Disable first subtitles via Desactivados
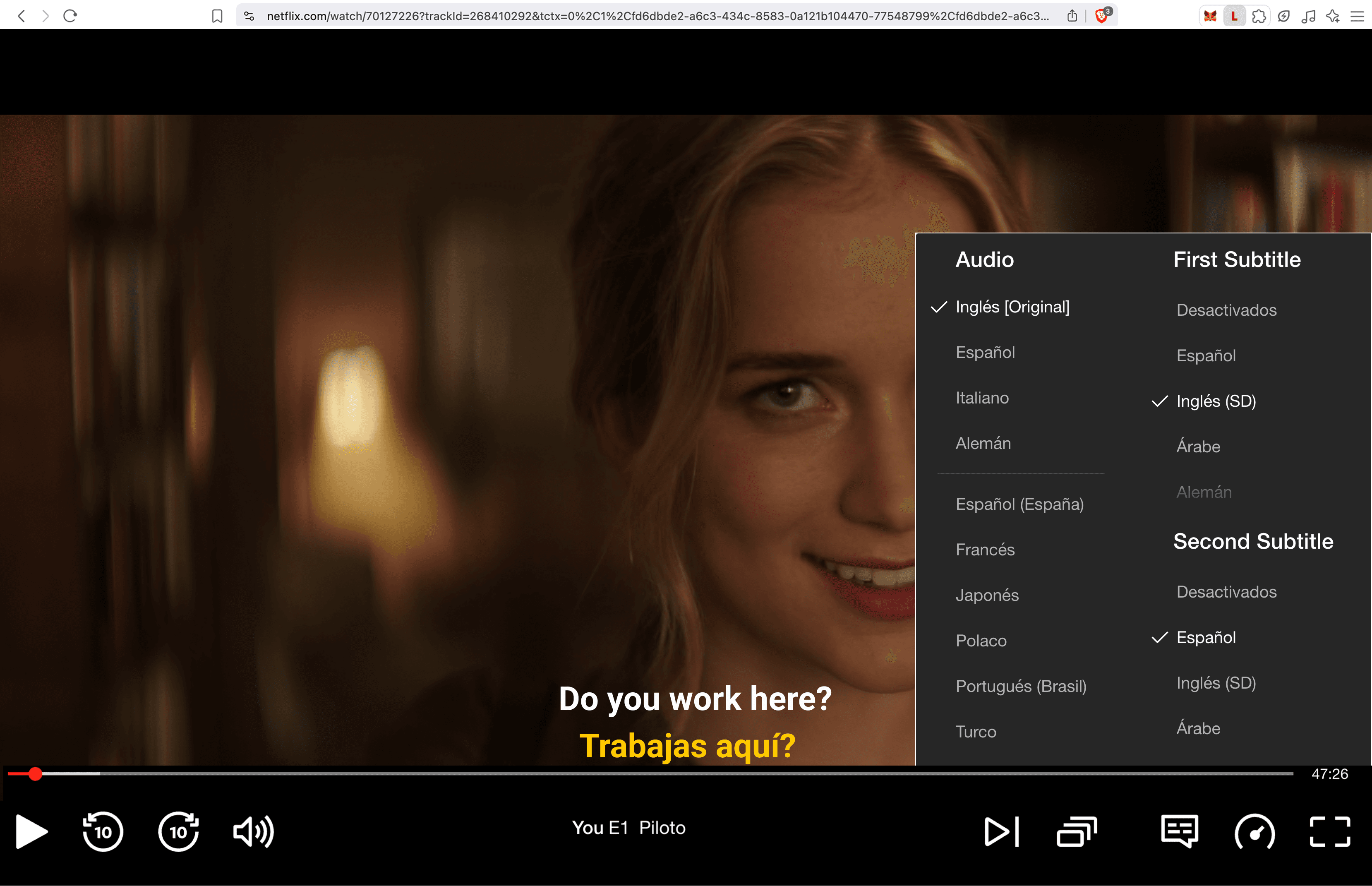This screenshot has height=886, width=1372. (x=1226, y=310)
